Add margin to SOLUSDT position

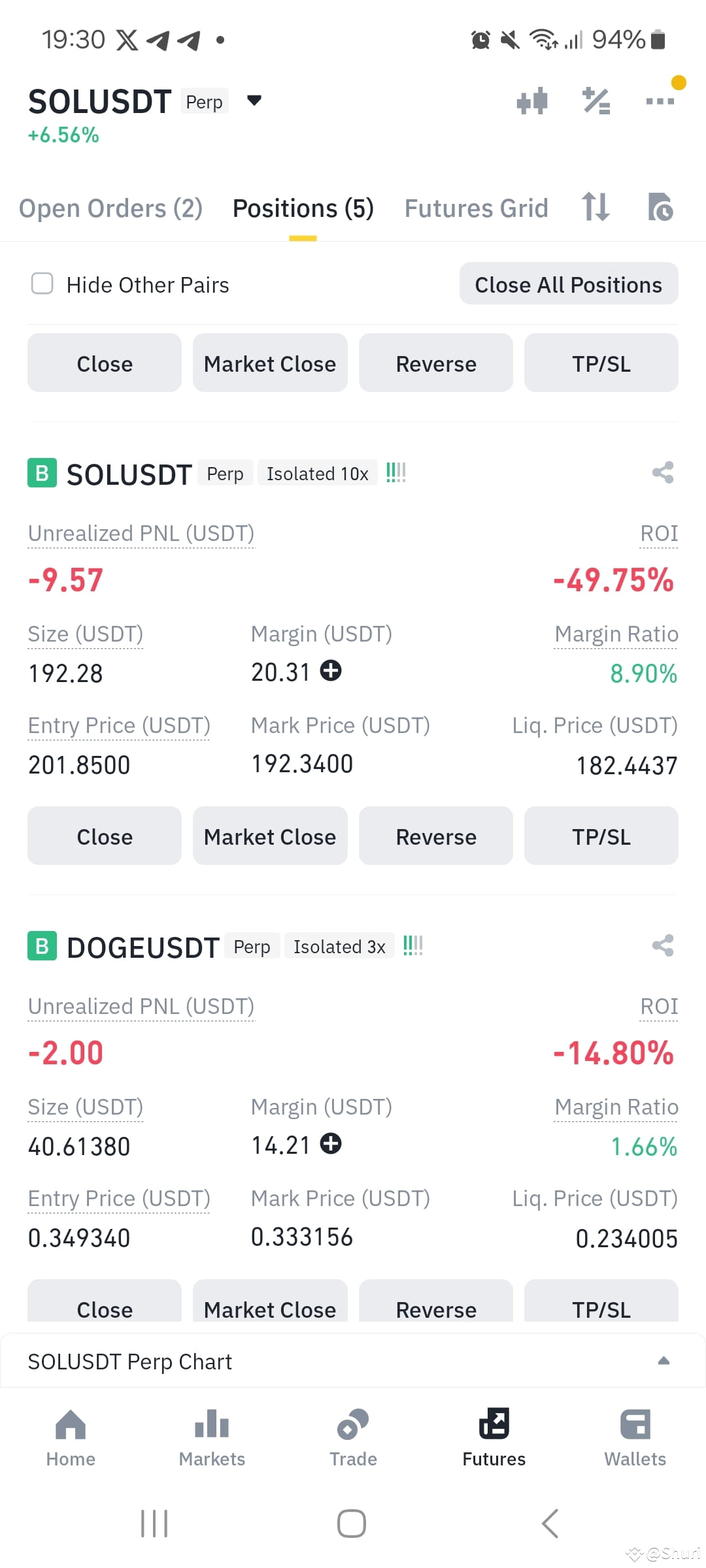[x=331, y=671]
